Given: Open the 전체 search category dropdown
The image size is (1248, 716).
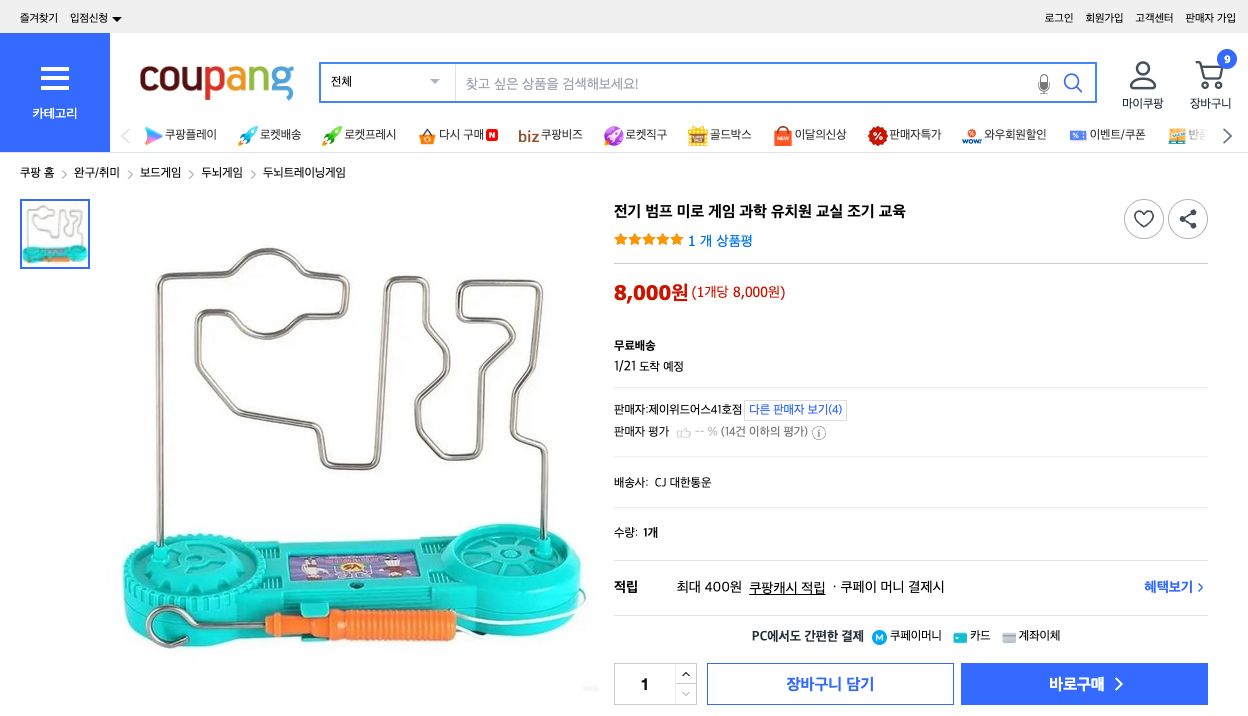Looking at the screenshot, I should click(385, 82).
